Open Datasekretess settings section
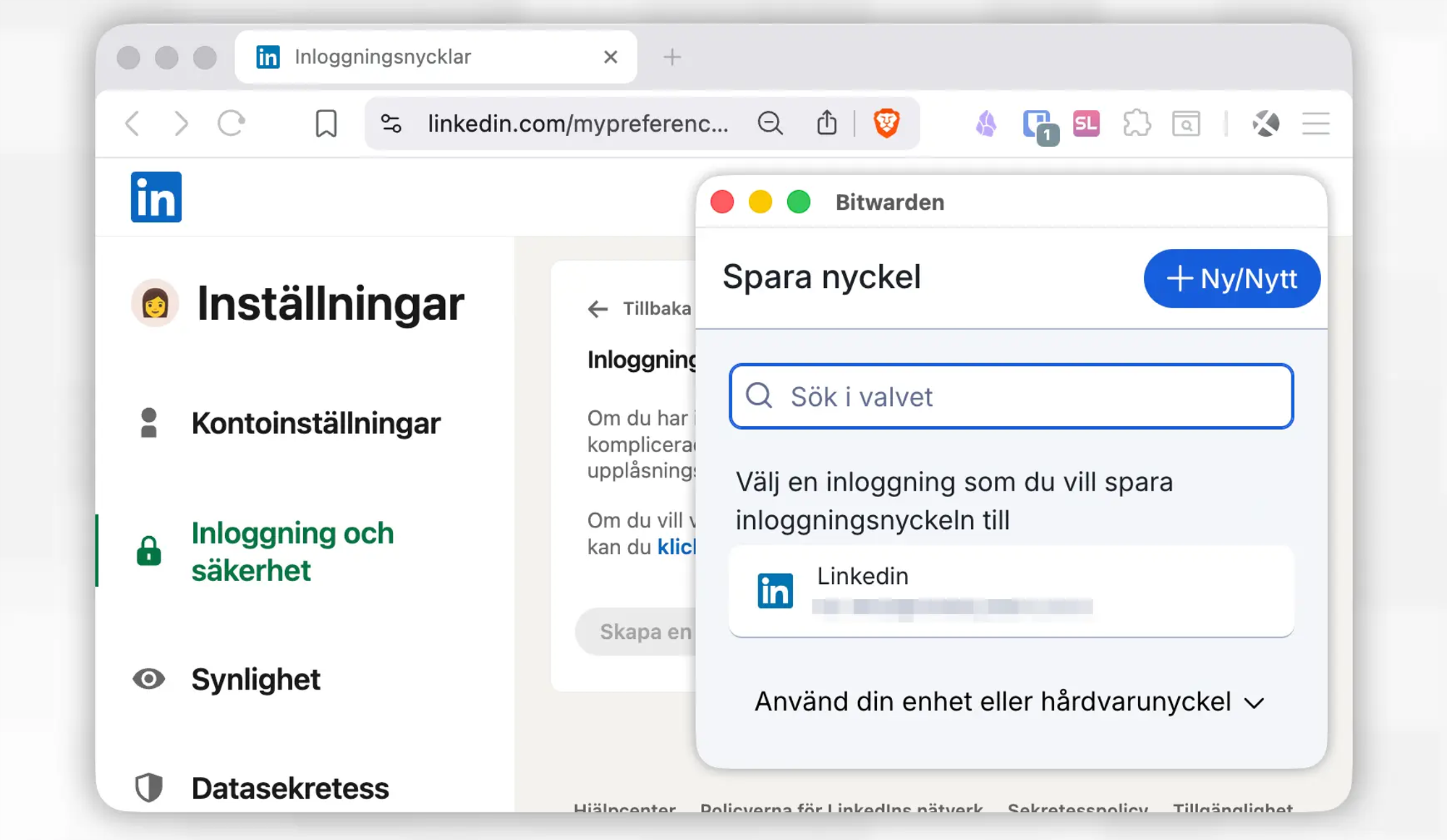The width and height of the screenshot is (1447, 840). click(290, 788)
